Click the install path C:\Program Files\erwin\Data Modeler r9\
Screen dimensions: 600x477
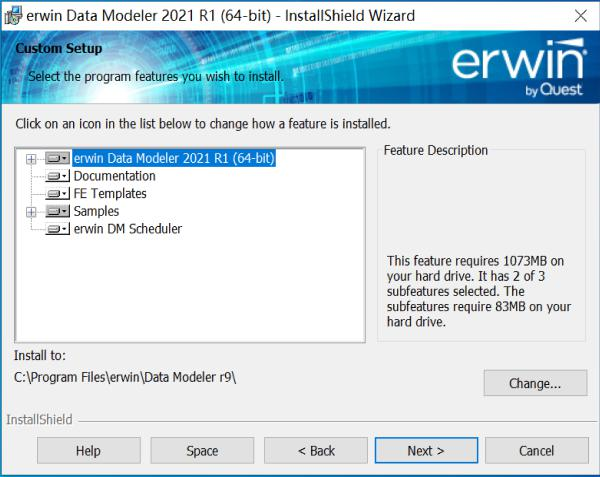[x=125, y=378]
